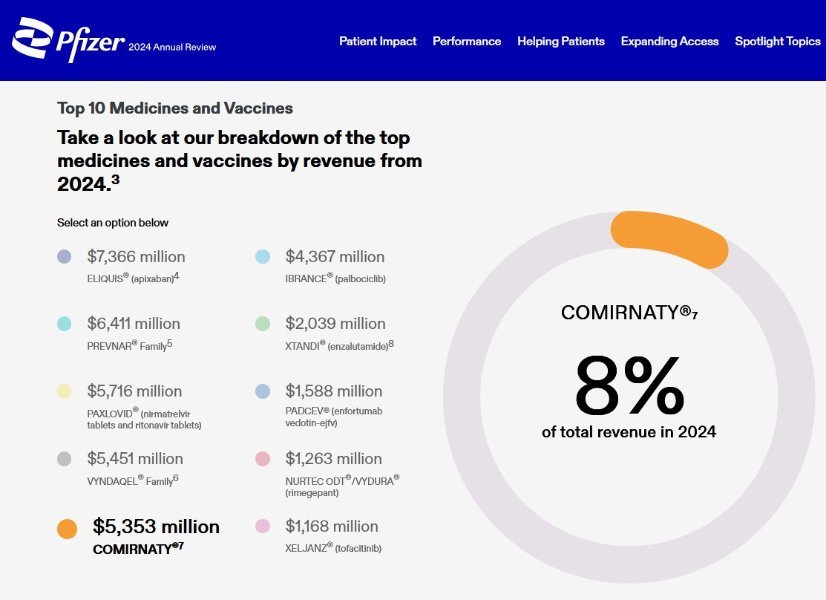
Task: Click the Pfizer logo in the header
Action: (x=68, y=40)
